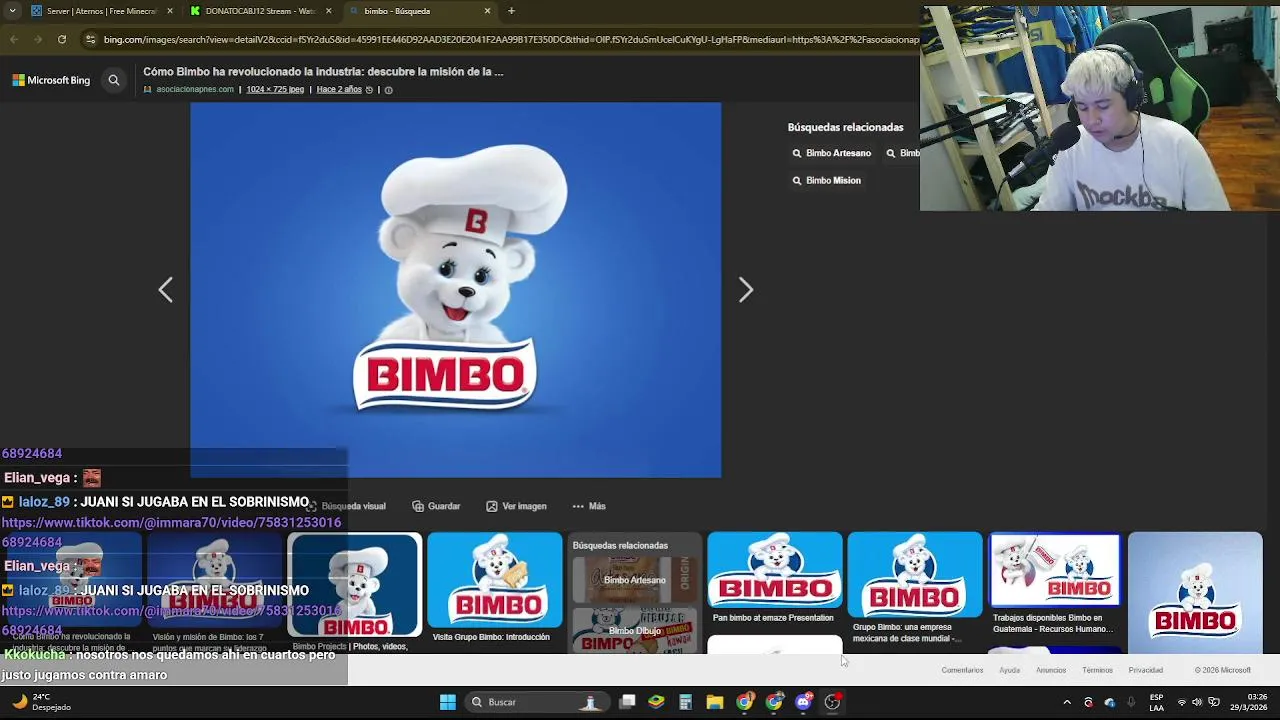This screenshot has width=1280, height=720.
Task: Open File Explorer from the taskbar
Action: 714,702
